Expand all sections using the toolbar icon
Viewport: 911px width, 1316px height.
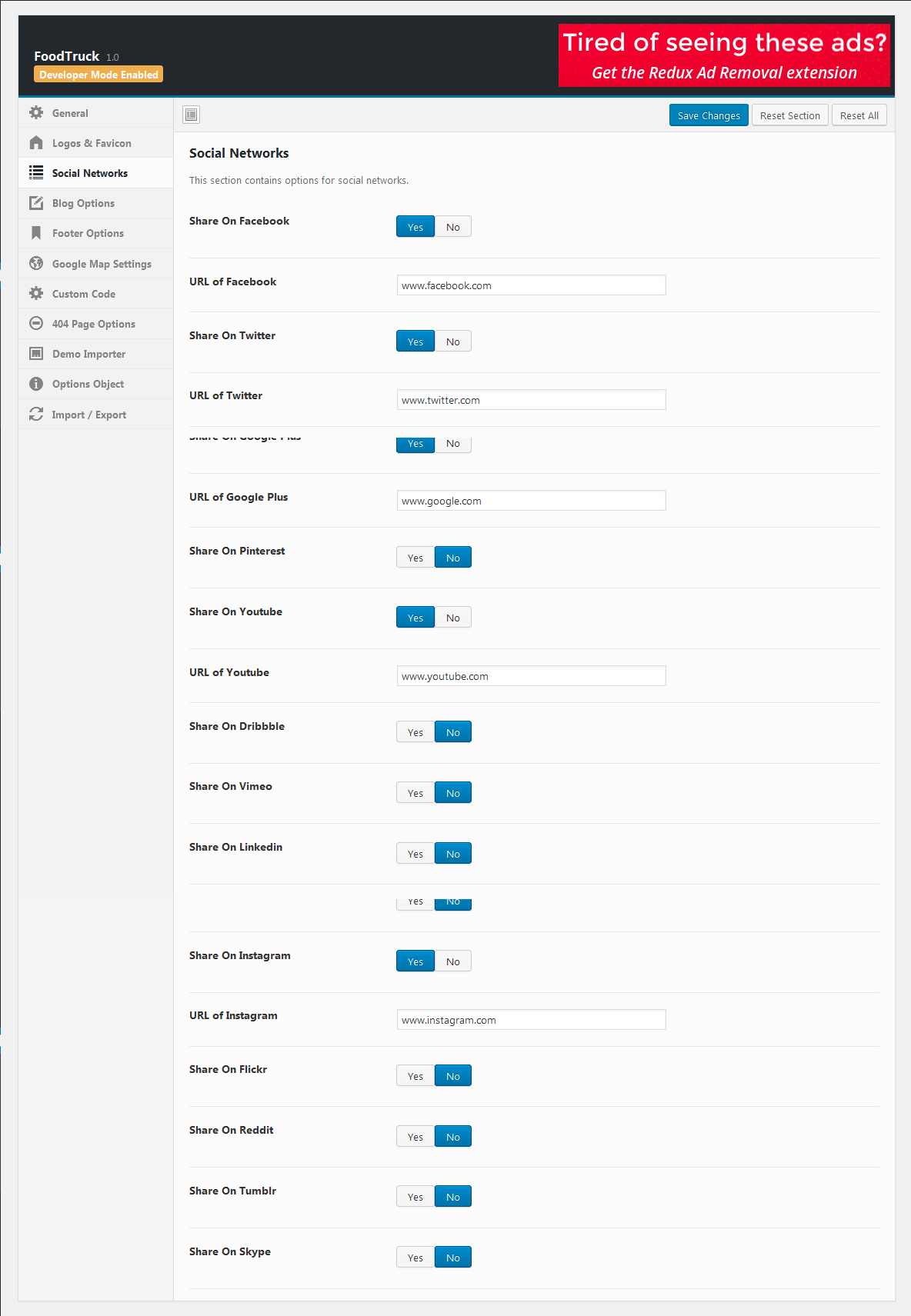(192, 115)
